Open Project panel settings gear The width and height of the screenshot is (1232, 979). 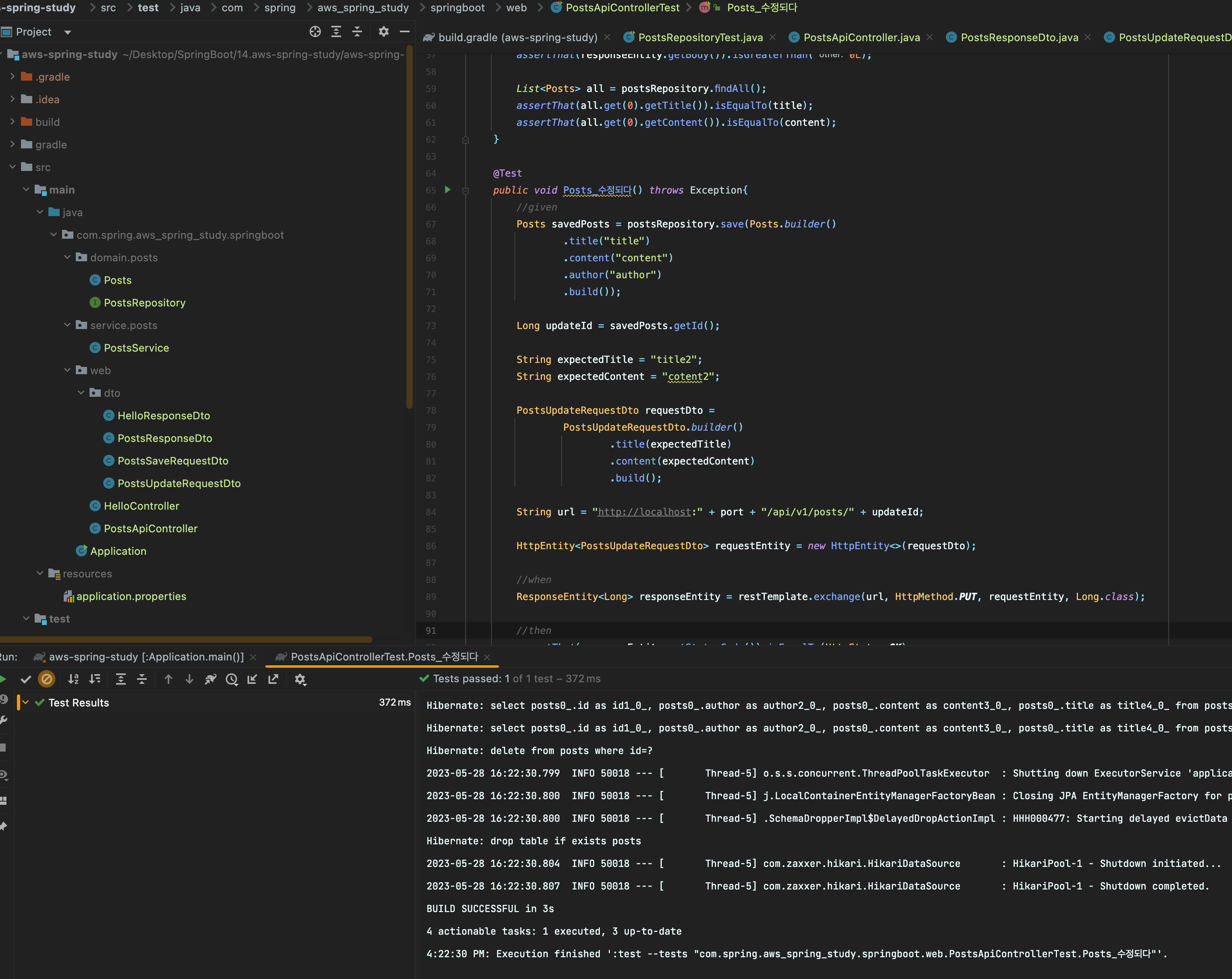coord(383,32)
